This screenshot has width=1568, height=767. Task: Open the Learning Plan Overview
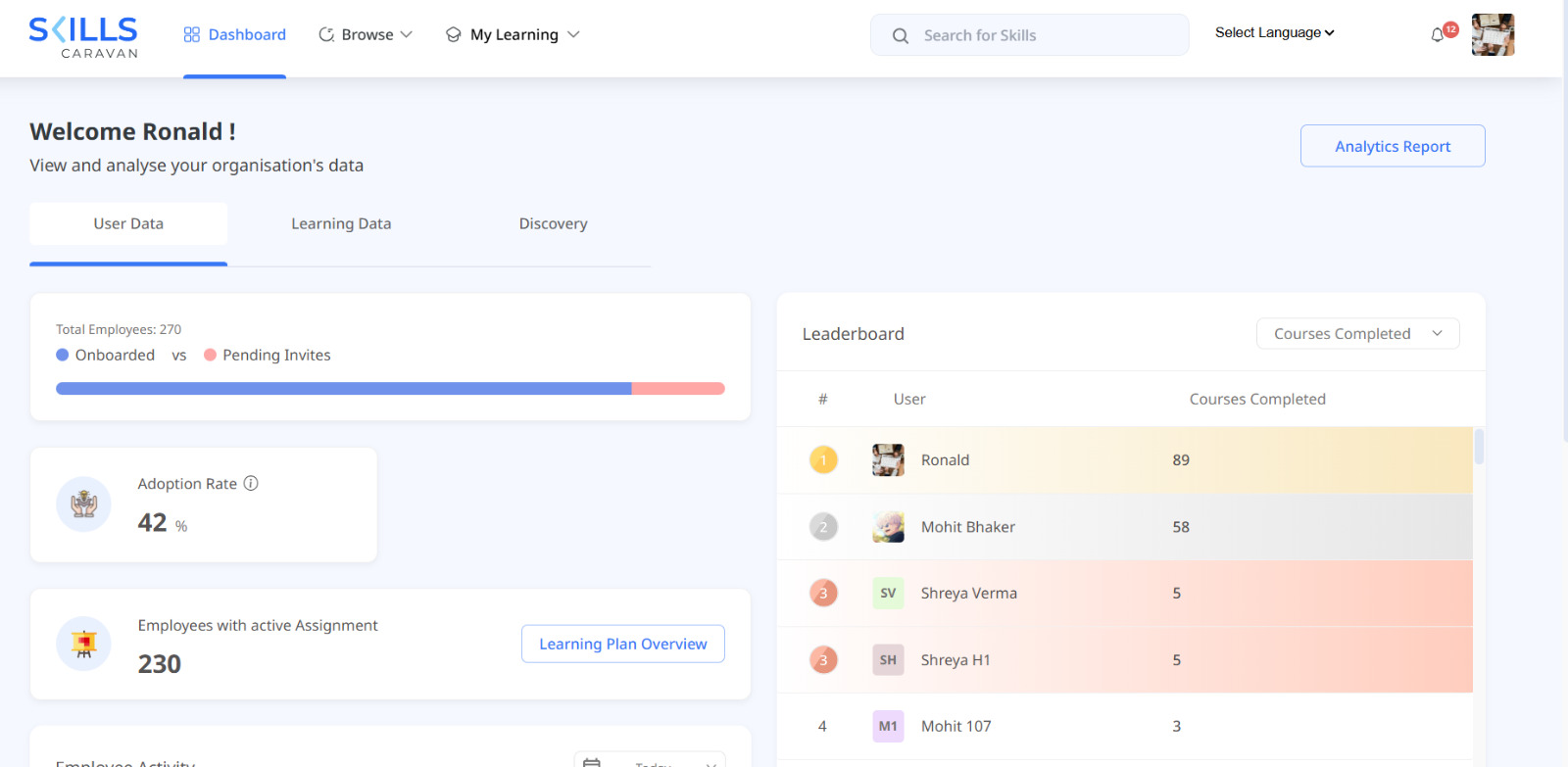click(x=623, y=644)
